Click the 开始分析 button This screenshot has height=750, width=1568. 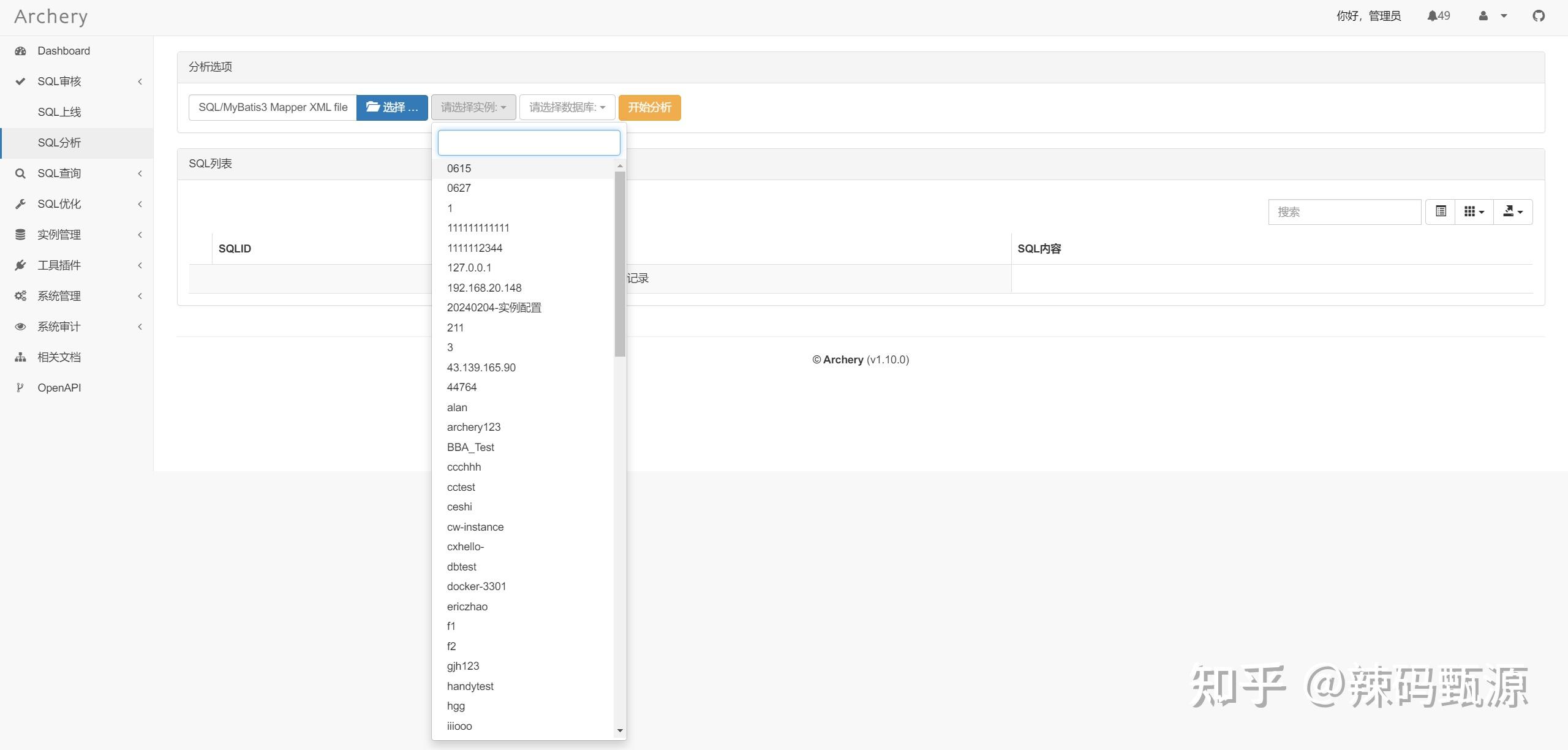649,107
